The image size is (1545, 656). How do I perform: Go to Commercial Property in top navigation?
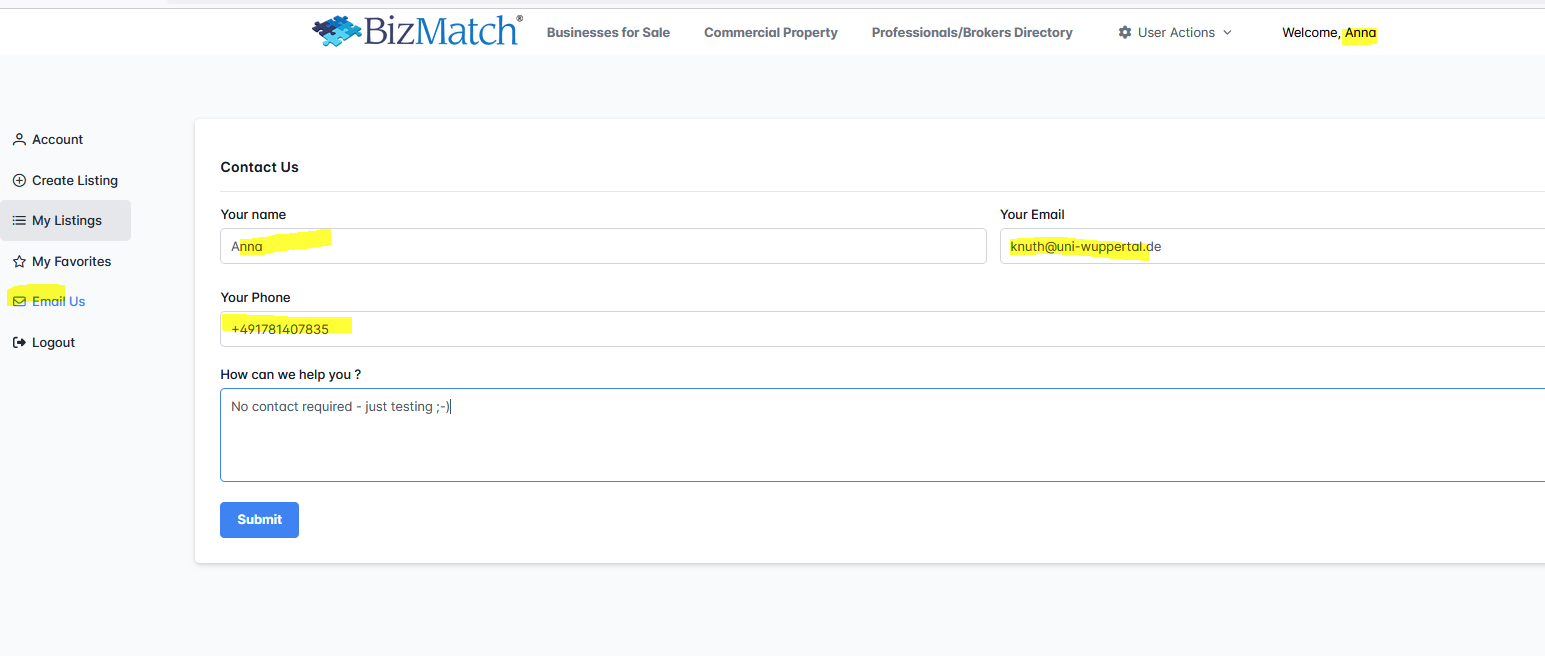770,33
